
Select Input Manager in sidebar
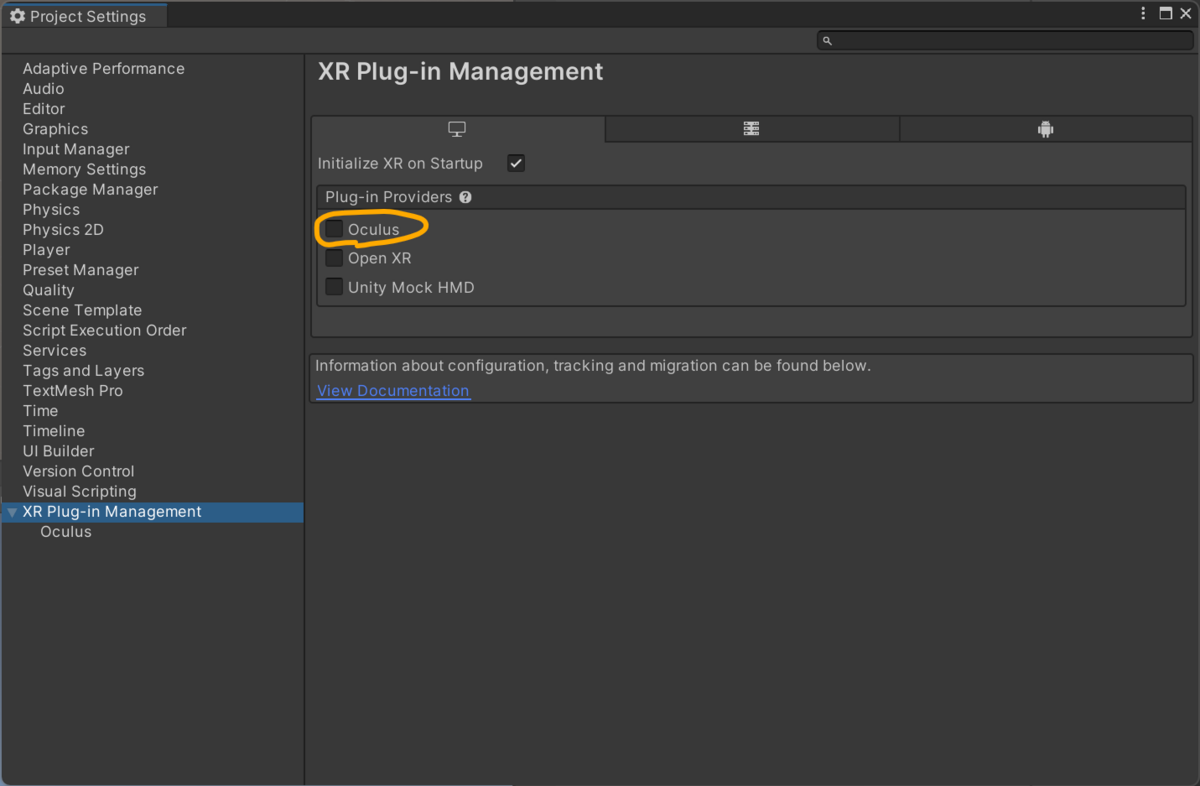(x=76, y=149)
